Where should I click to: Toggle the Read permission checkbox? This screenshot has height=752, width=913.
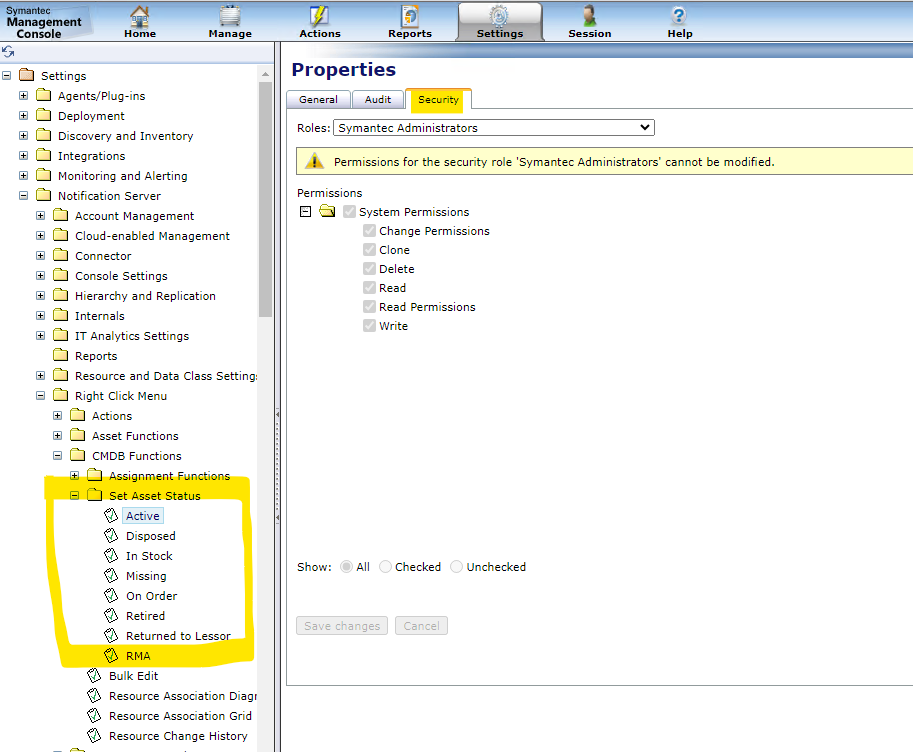369,288
